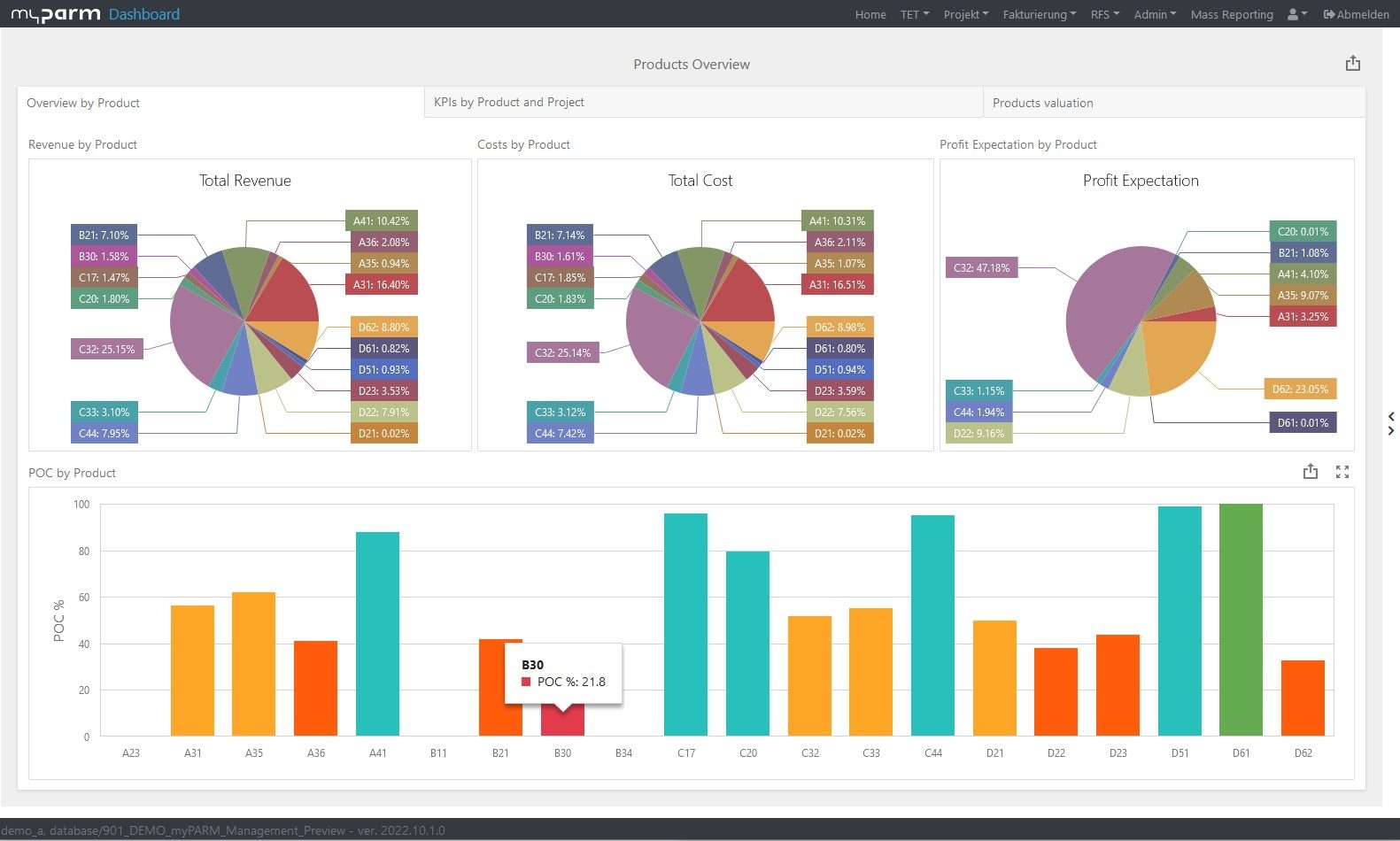Click the Abmelden logout icon
Image resolution: width=1400 pixels, height=841 pixels.
(1329, 14)
